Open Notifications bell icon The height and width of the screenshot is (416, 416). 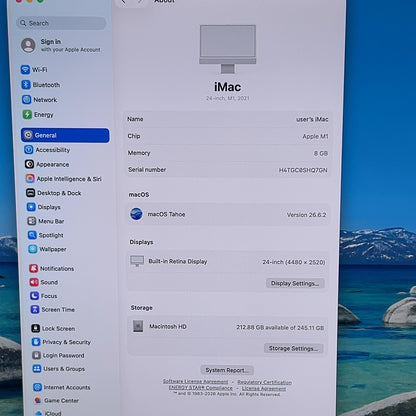[x=34, y=268]
